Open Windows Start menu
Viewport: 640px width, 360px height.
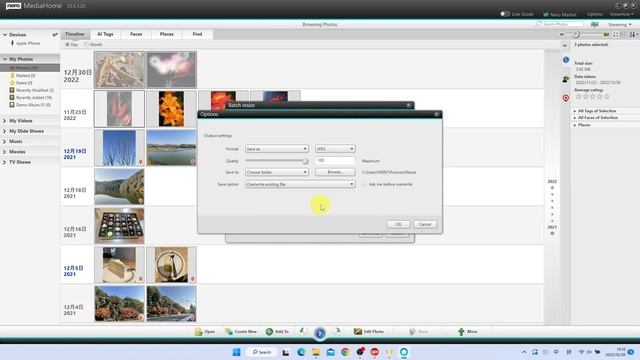click(236, 352)
